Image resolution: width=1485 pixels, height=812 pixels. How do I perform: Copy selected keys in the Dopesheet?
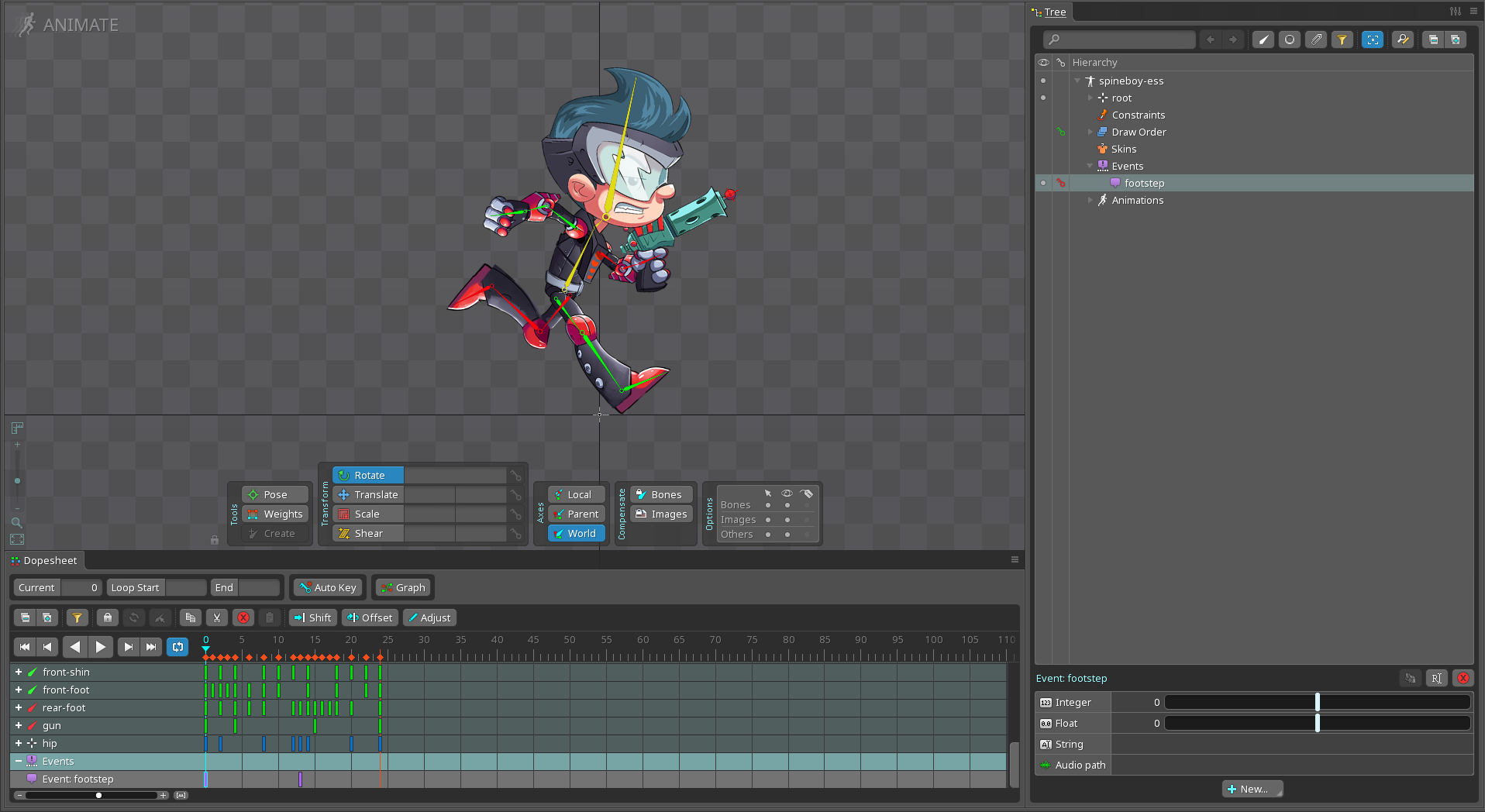coord(191,618)
